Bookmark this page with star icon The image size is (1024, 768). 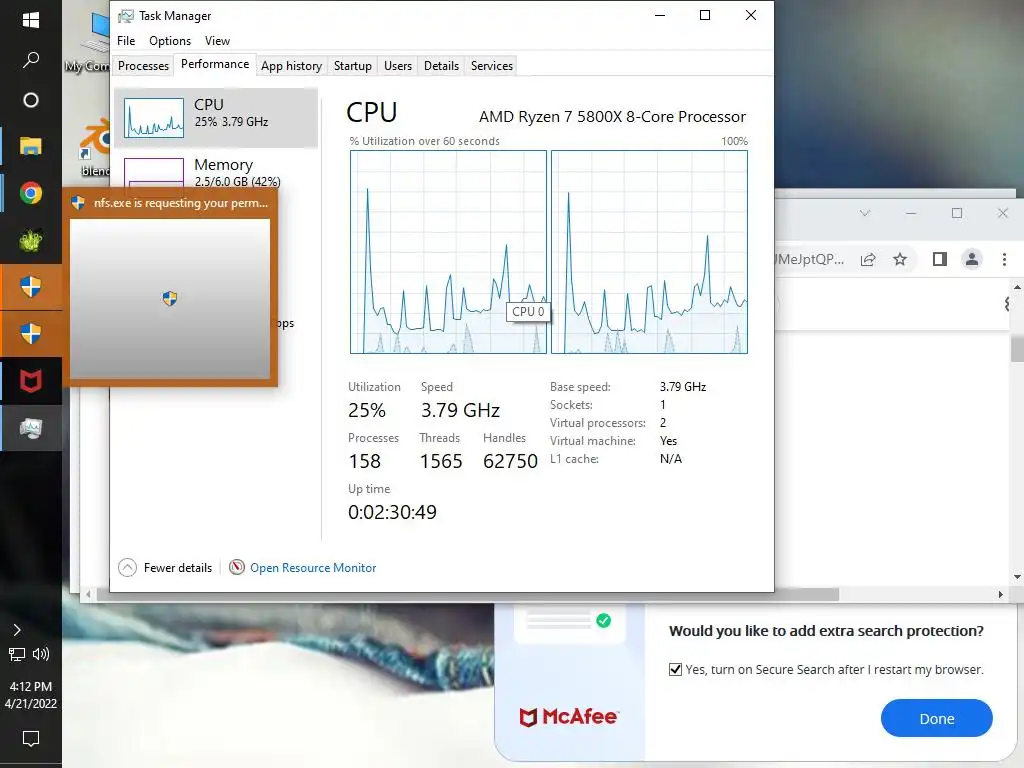900,259
